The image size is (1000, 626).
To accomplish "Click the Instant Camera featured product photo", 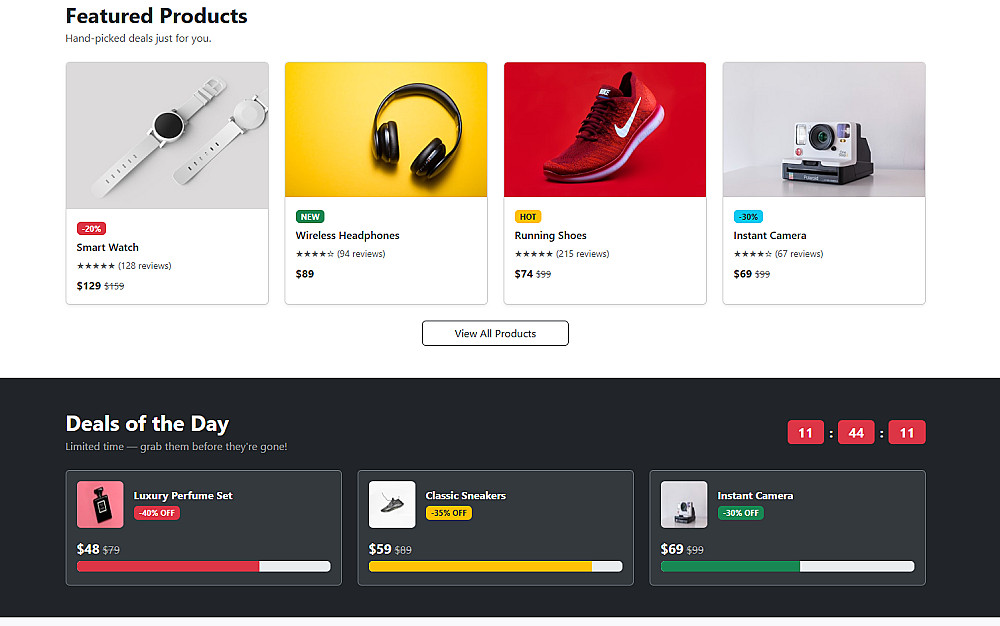I will click(824, 129).
